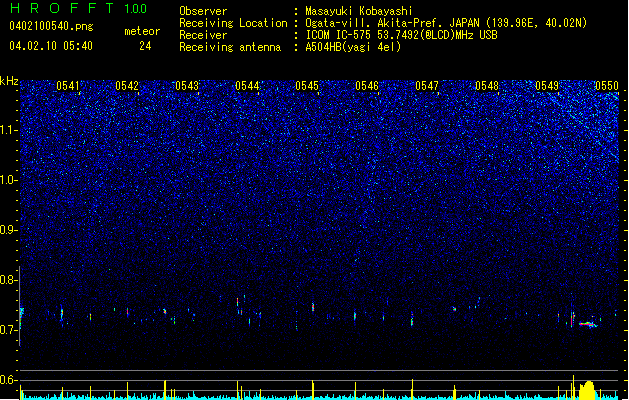Click the 0544 time marker
Image resolution: width=629 pixels, height=400 pixels.
point(247,86)
